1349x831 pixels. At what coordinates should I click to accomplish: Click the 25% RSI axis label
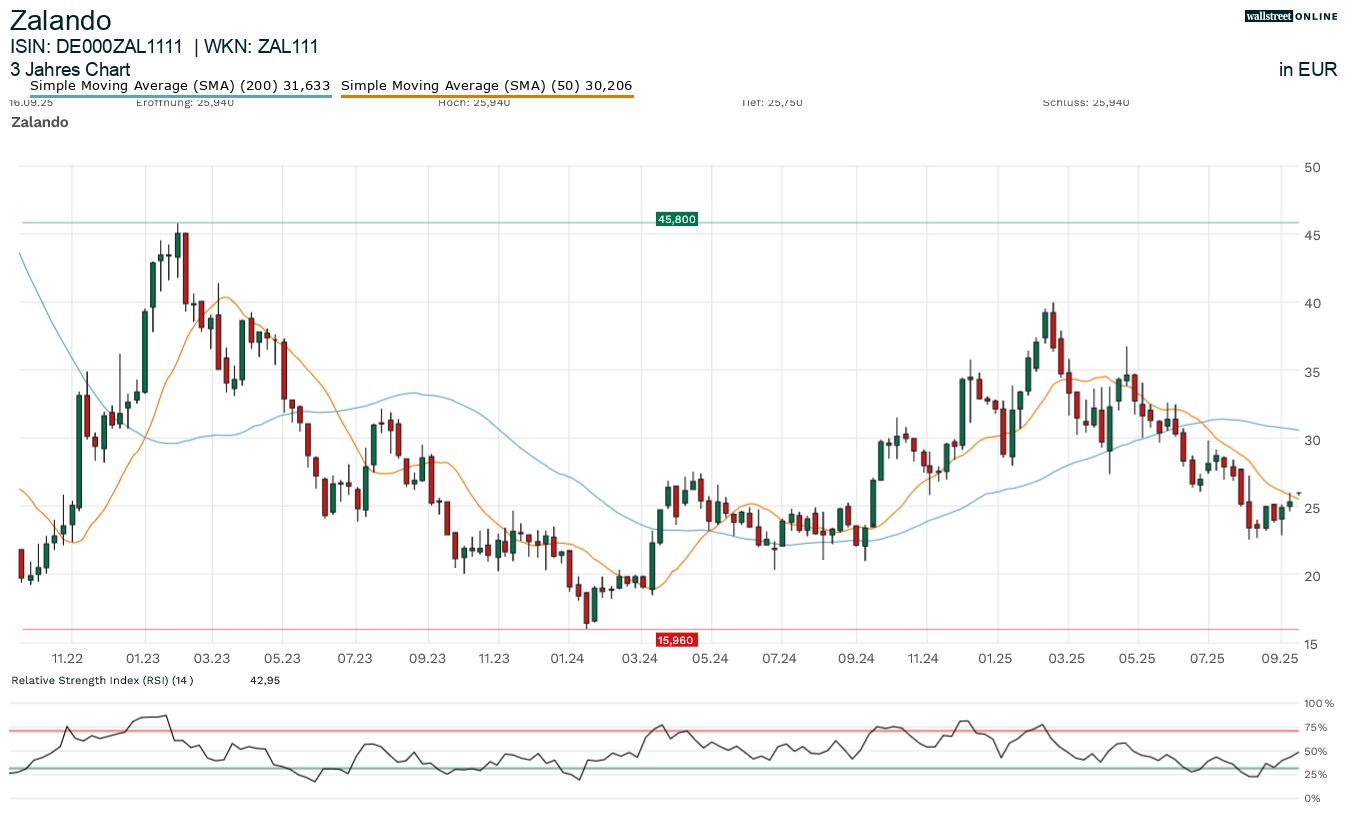(x=1315, y=774)
